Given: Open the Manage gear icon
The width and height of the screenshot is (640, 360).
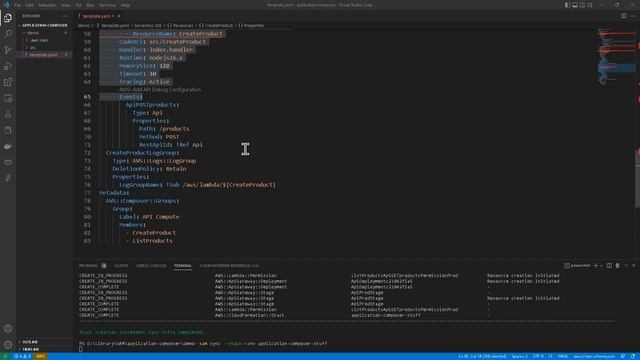Looking at the screenshot, I should tap(8, 344).
